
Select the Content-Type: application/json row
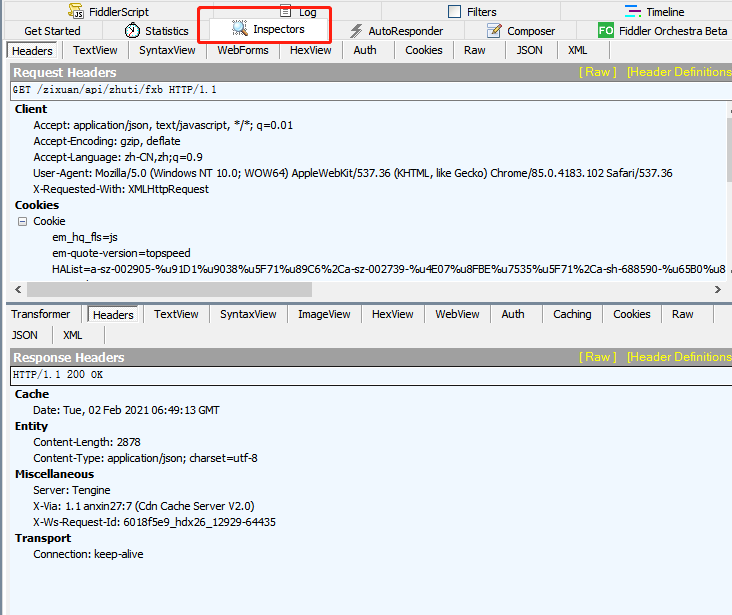[145, 458]
